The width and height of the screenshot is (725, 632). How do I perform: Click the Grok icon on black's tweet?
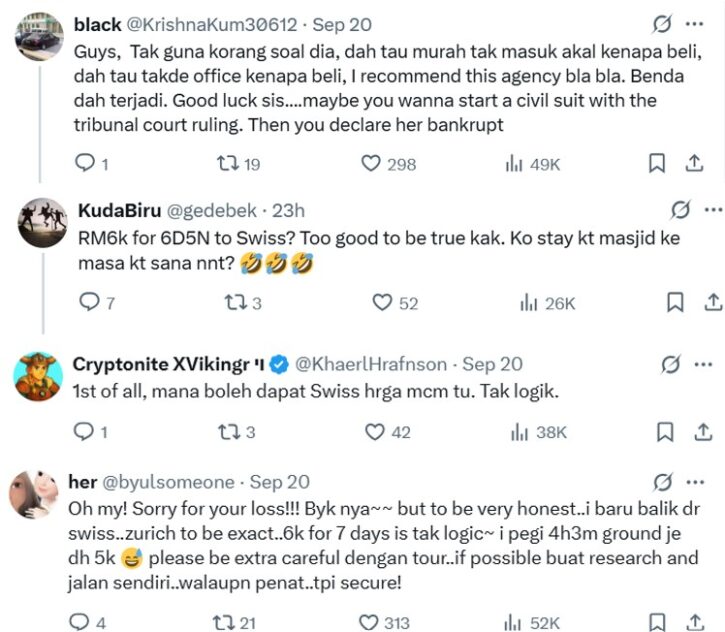[661, 24]
